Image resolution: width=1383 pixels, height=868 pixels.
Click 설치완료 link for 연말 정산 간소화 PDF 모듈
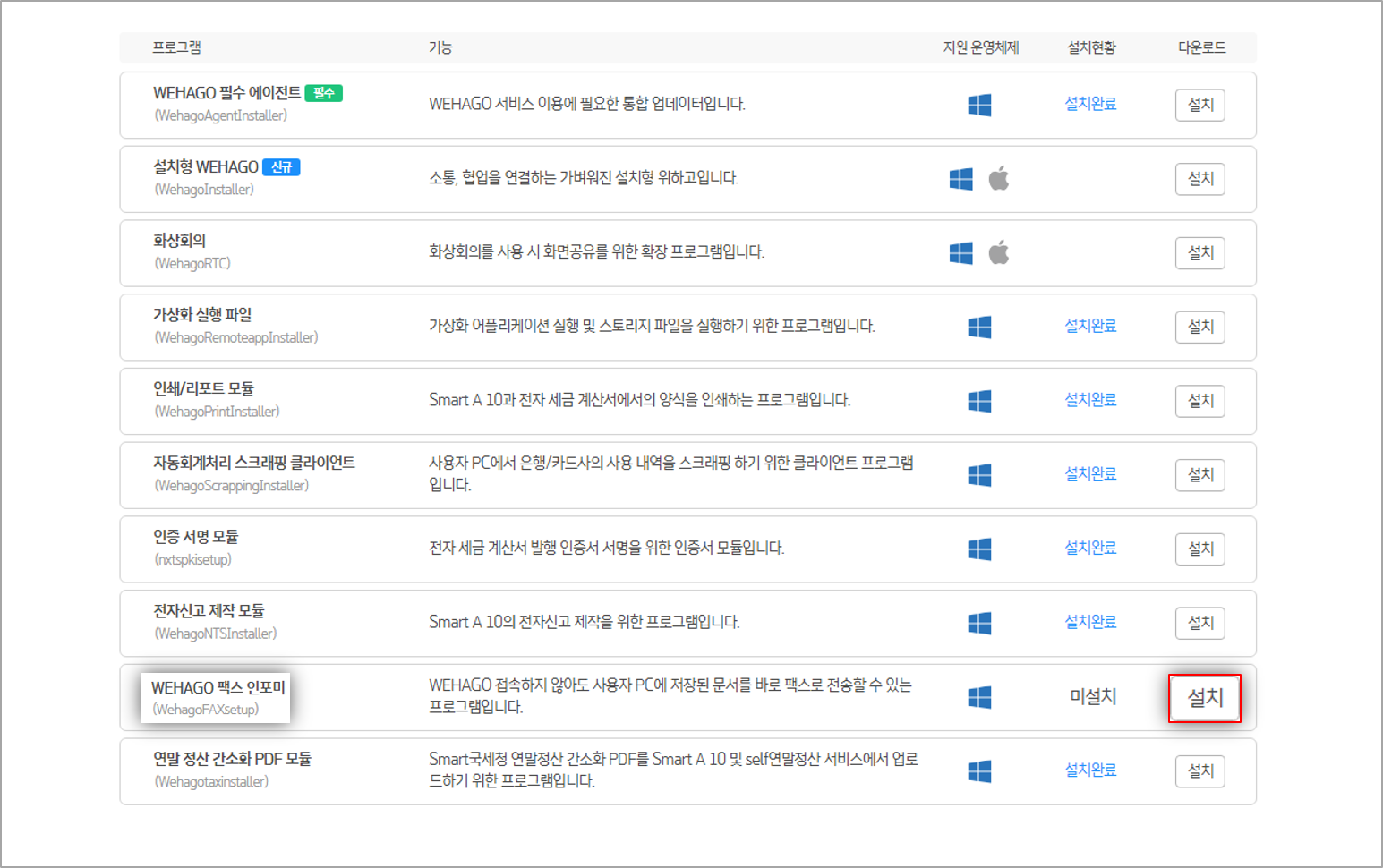pyautogui.click(x=1090, y=770)
